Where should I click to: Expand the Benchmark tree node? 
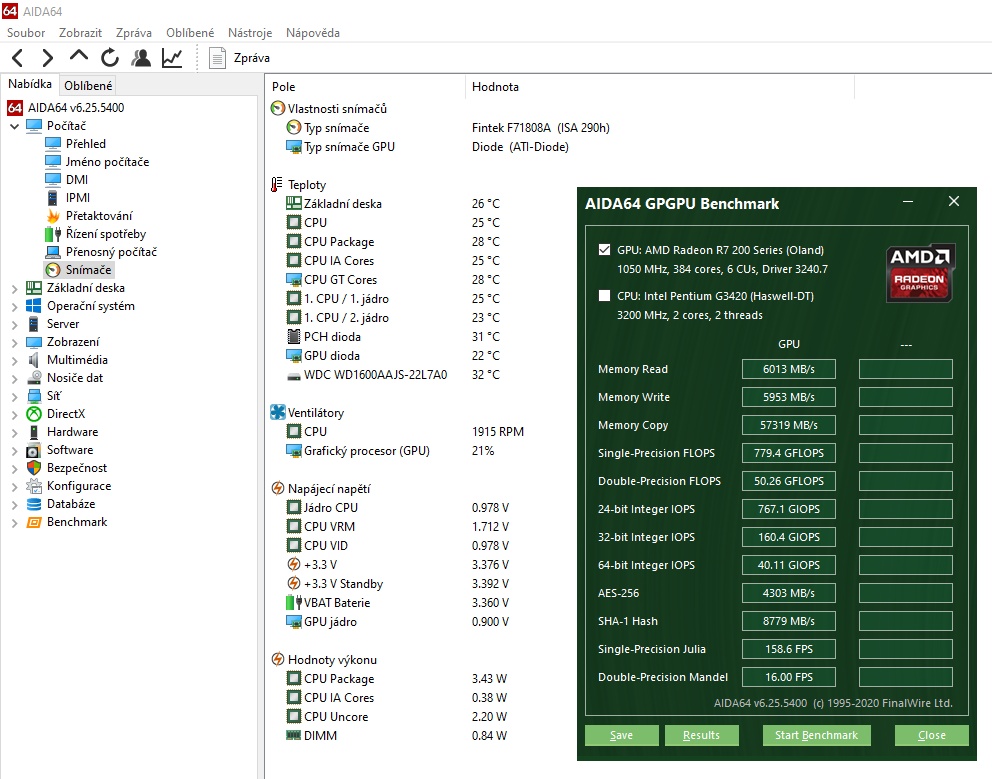pyautogui.click(x=14, y=522)
